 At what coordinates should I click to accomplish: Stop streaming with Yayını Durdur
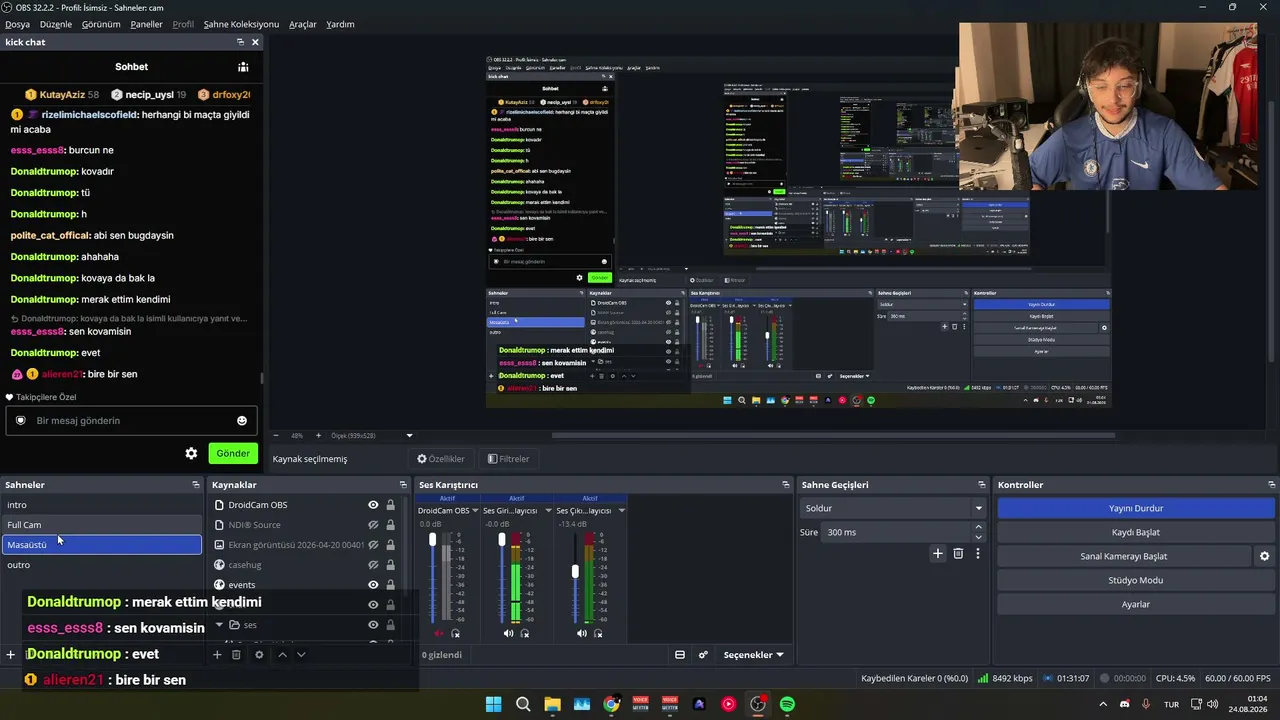[x=1136, y=508]
